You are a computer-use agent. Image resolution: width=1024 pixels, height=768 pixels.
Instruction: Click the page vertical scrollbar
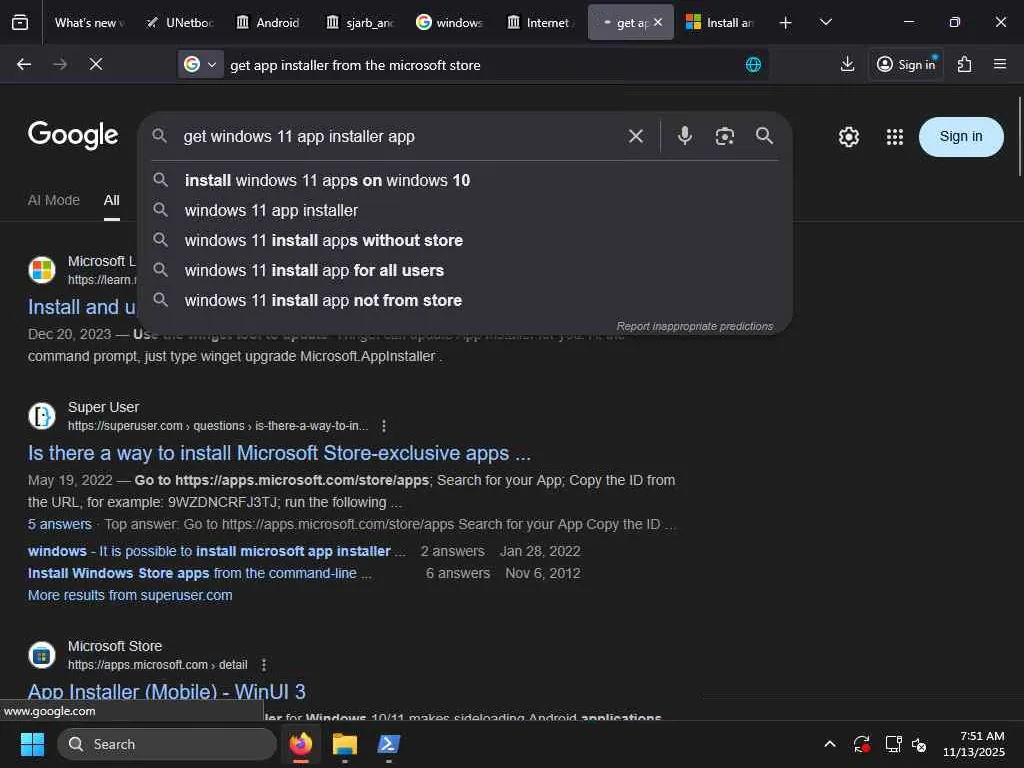[x=1019, y=136]
